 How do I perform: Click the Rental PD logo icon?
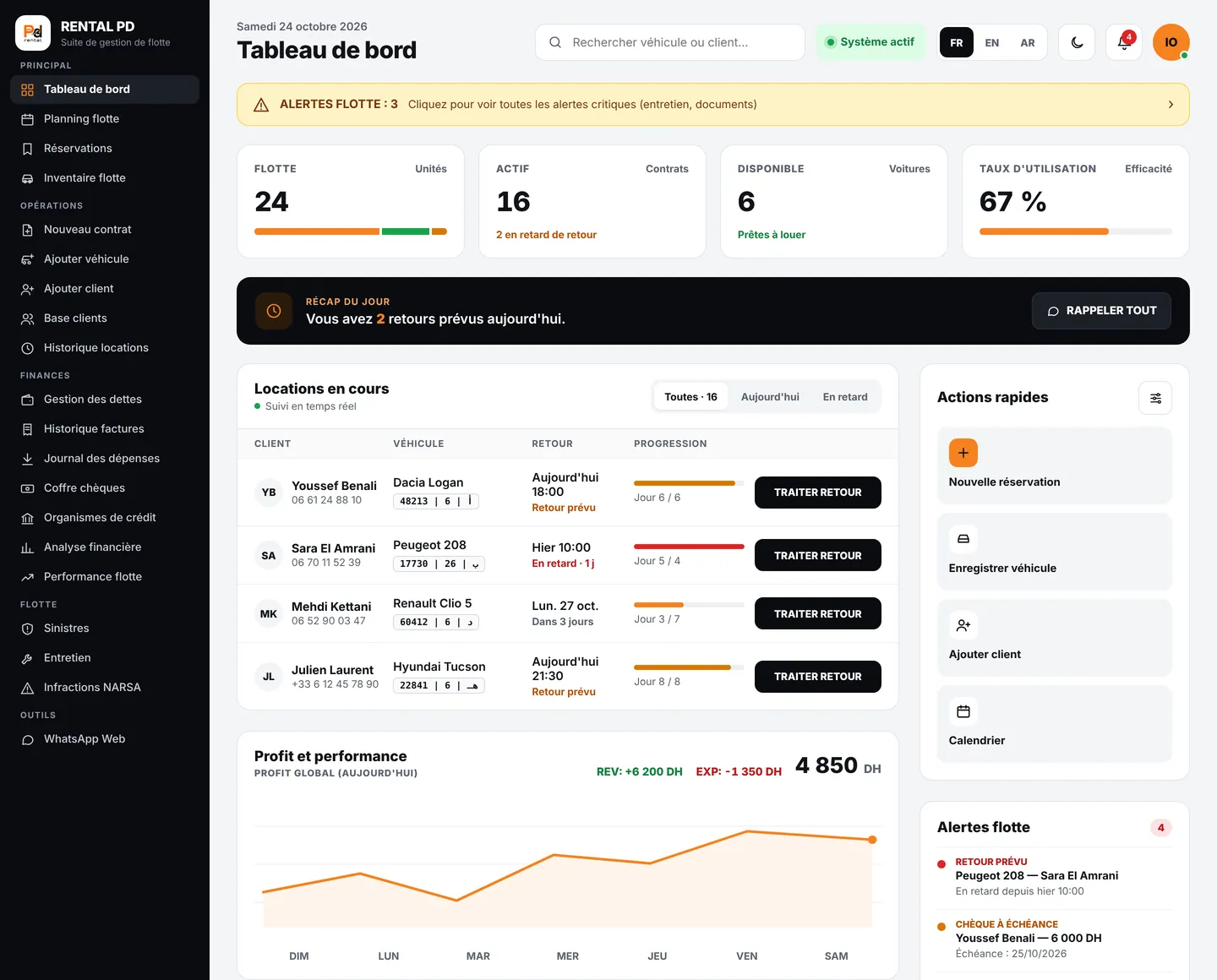33,33
